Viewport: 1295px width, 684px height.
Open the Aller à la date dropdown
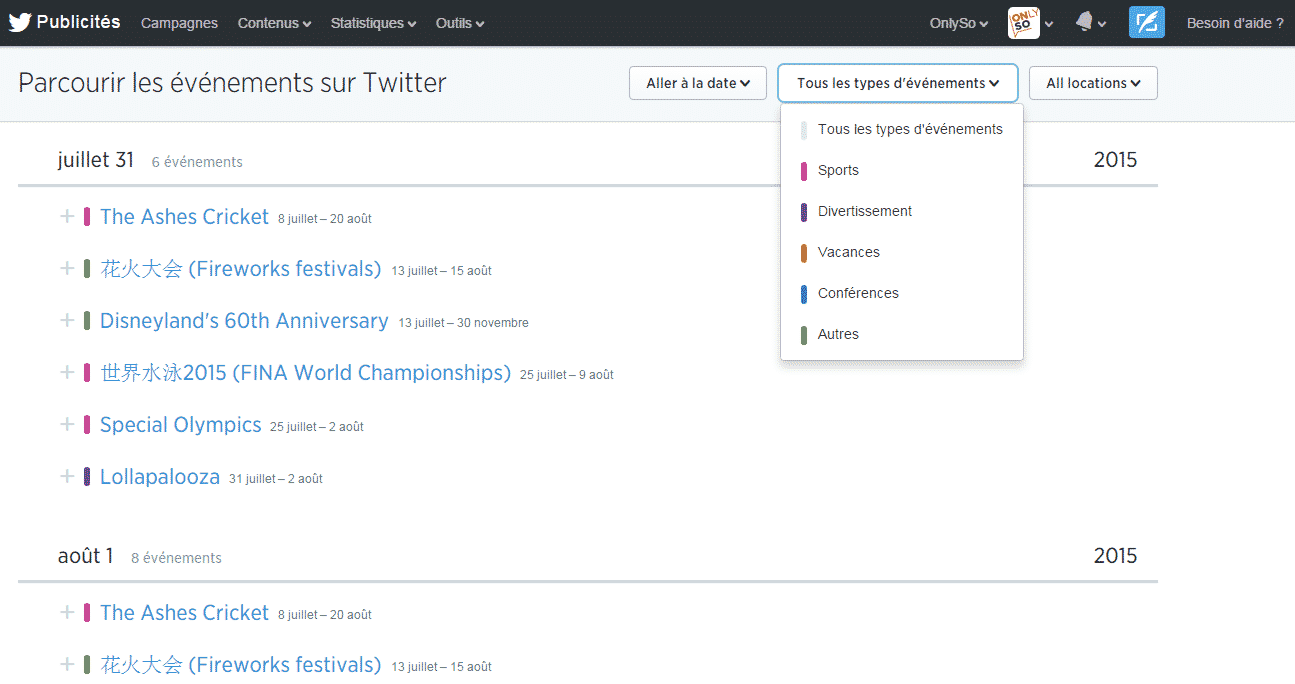tap(698, 83)
